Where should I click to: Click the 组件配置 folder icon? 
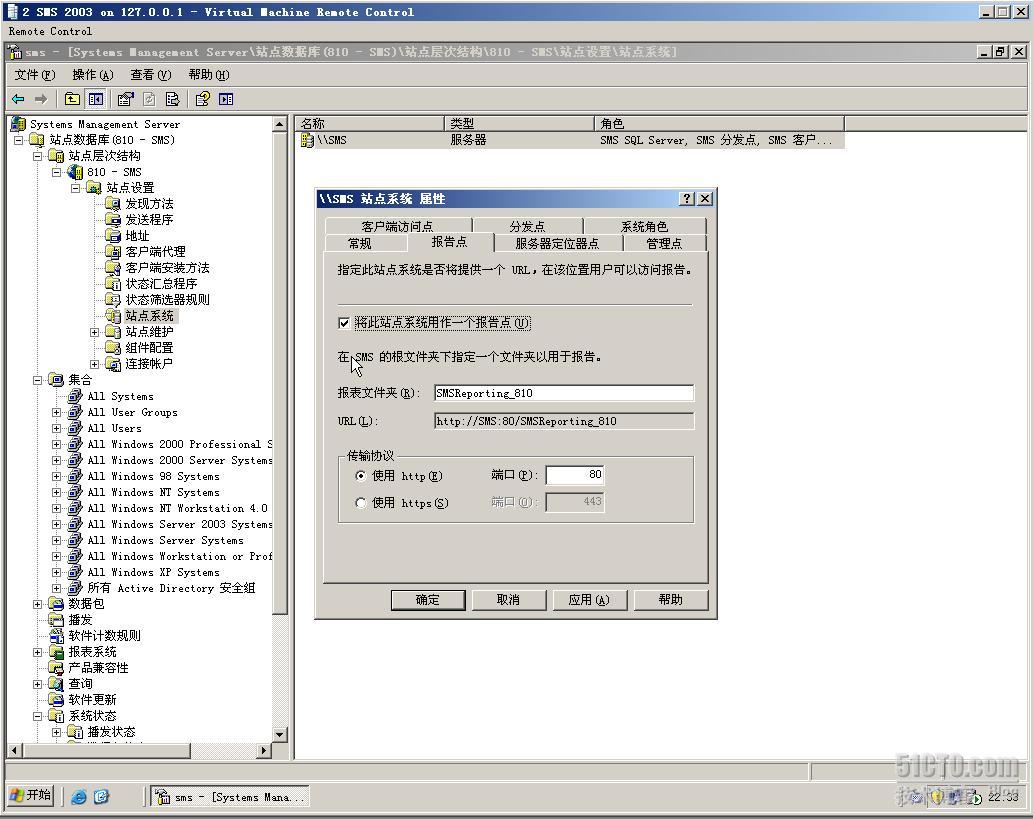[x=113, y=347]
